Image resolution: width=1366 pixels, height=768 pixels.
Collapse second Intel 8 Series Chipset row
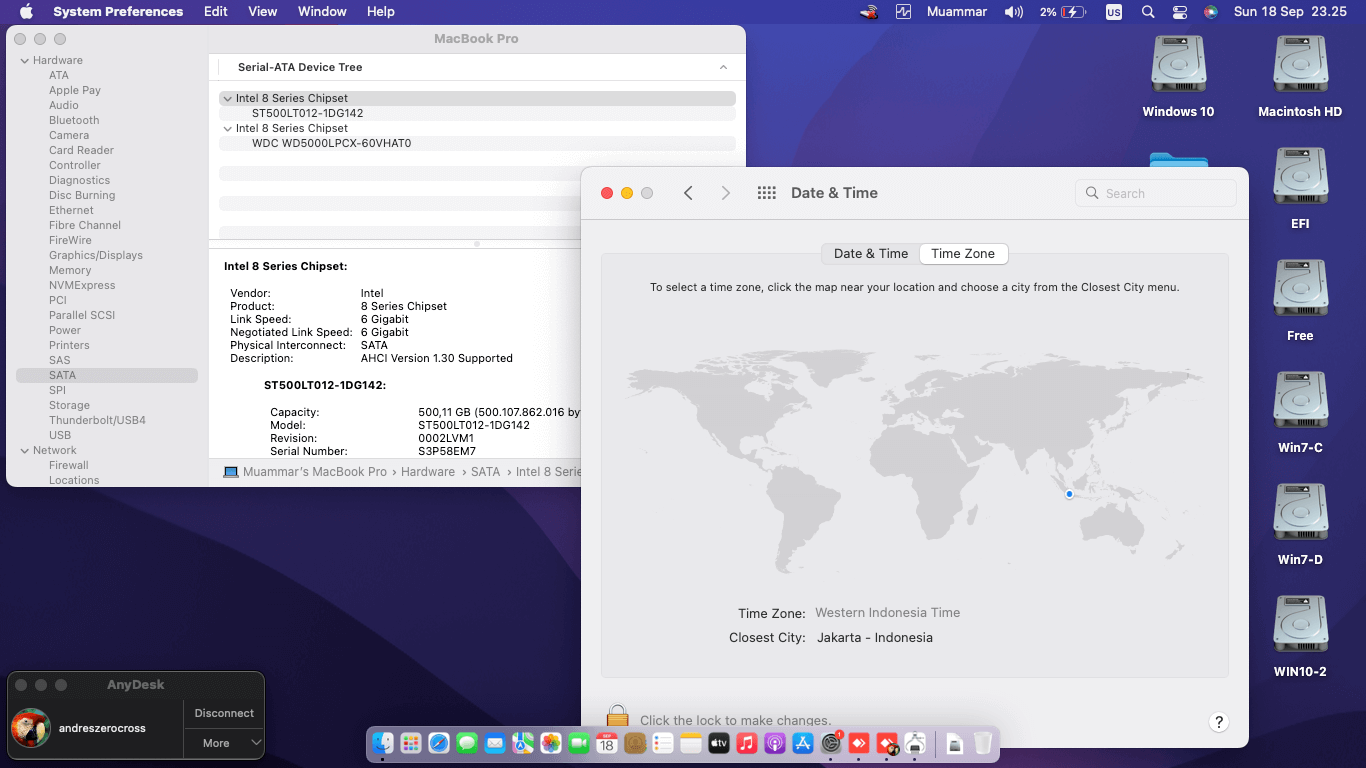point(227,128)
